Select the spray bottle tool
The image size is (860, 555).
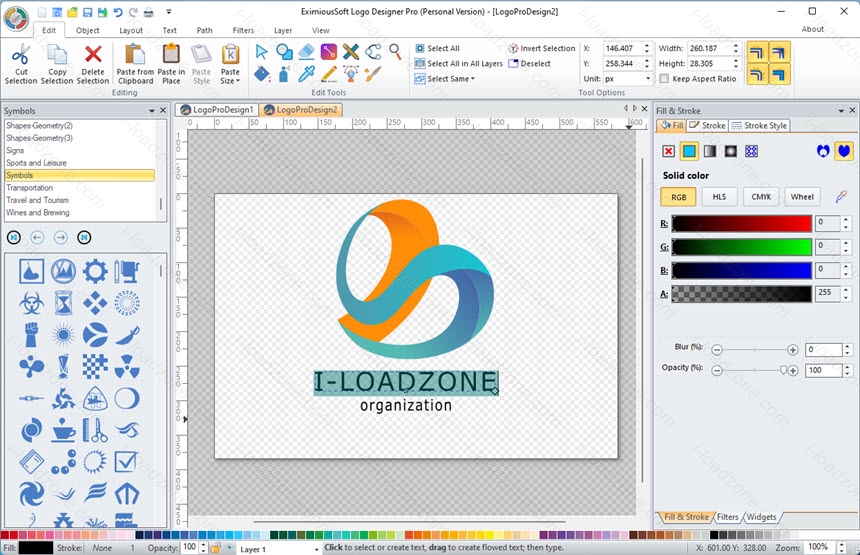(284, 74)
